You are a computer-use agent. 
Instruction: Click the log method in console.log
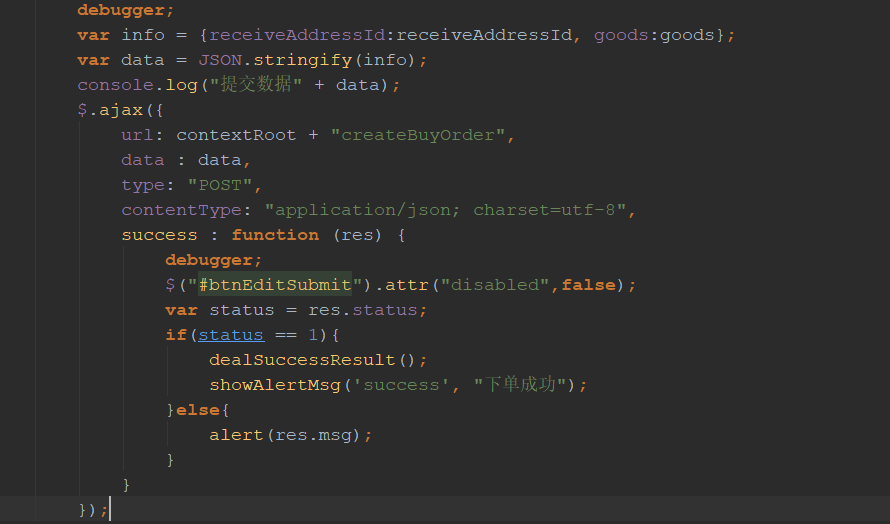tap(181, 85)
